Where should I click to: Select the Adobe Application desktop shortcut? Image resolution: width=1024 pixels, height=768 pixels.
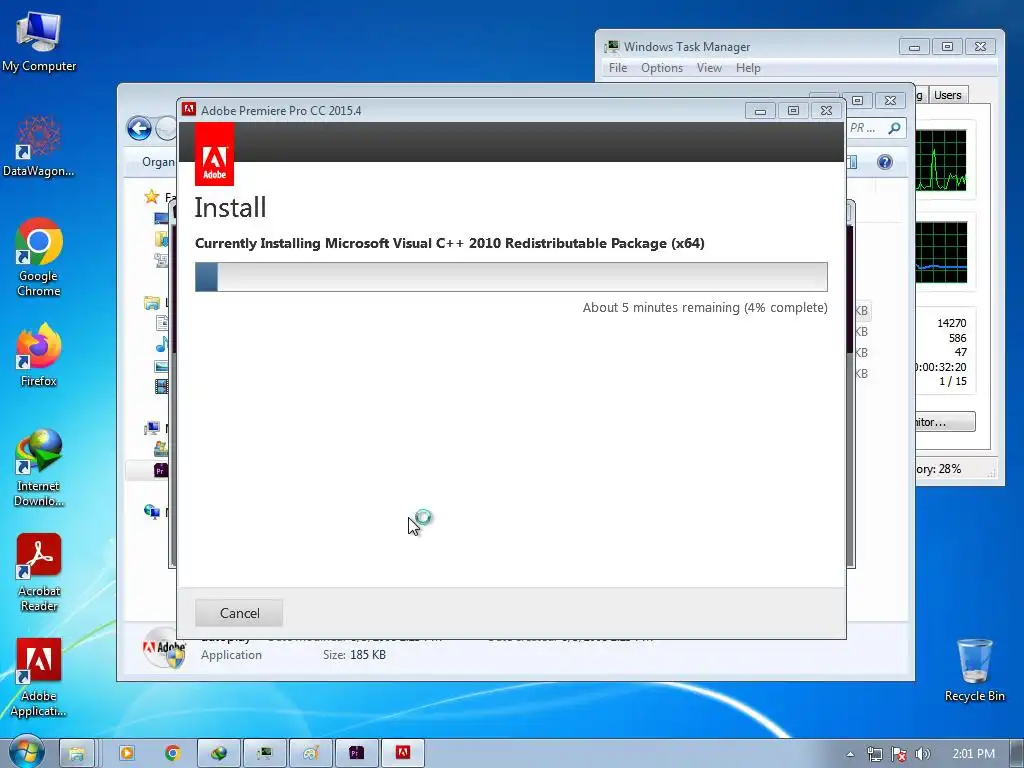(x=39, y=678)
